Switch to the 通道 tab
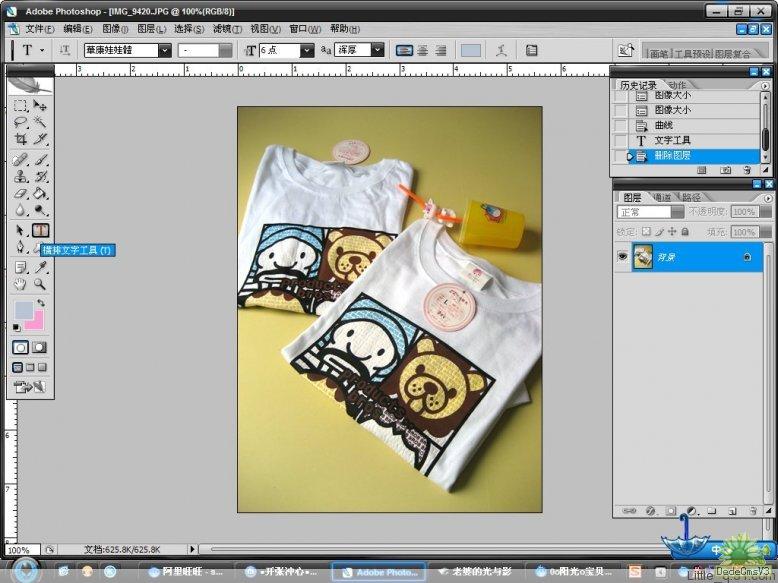The image size is (778, 583). pos(662,197)
